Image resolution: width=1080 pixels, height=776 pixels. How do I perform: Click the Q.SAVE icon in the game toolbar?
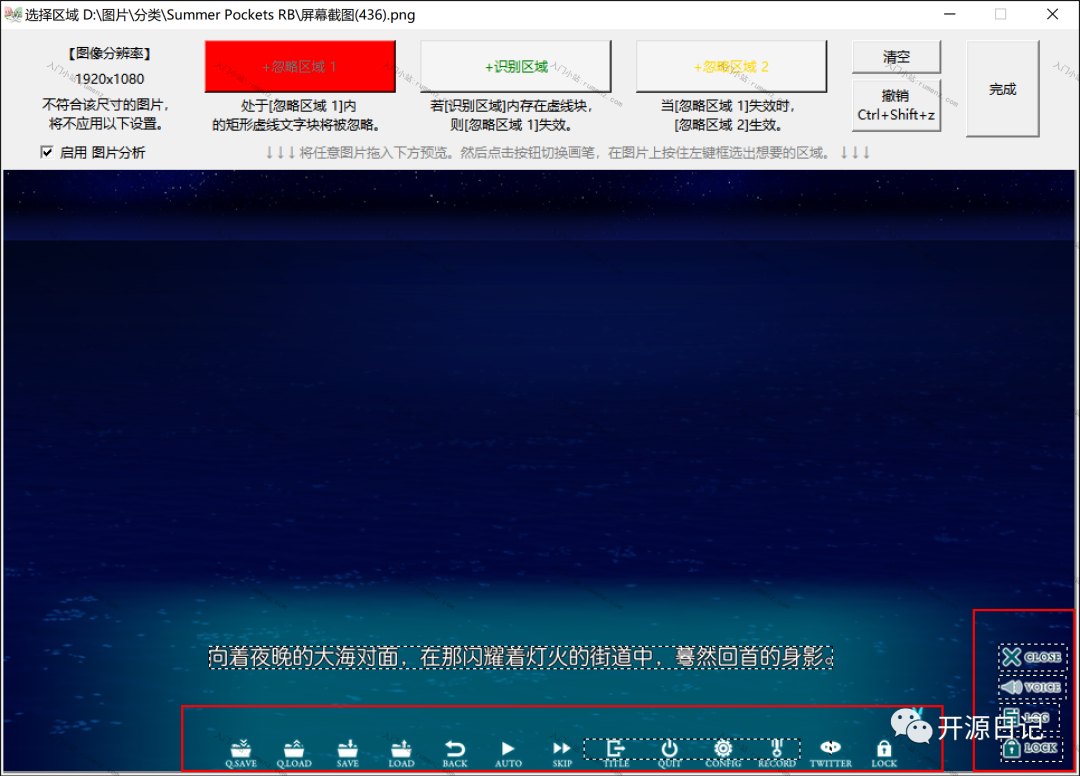point(240,752)
